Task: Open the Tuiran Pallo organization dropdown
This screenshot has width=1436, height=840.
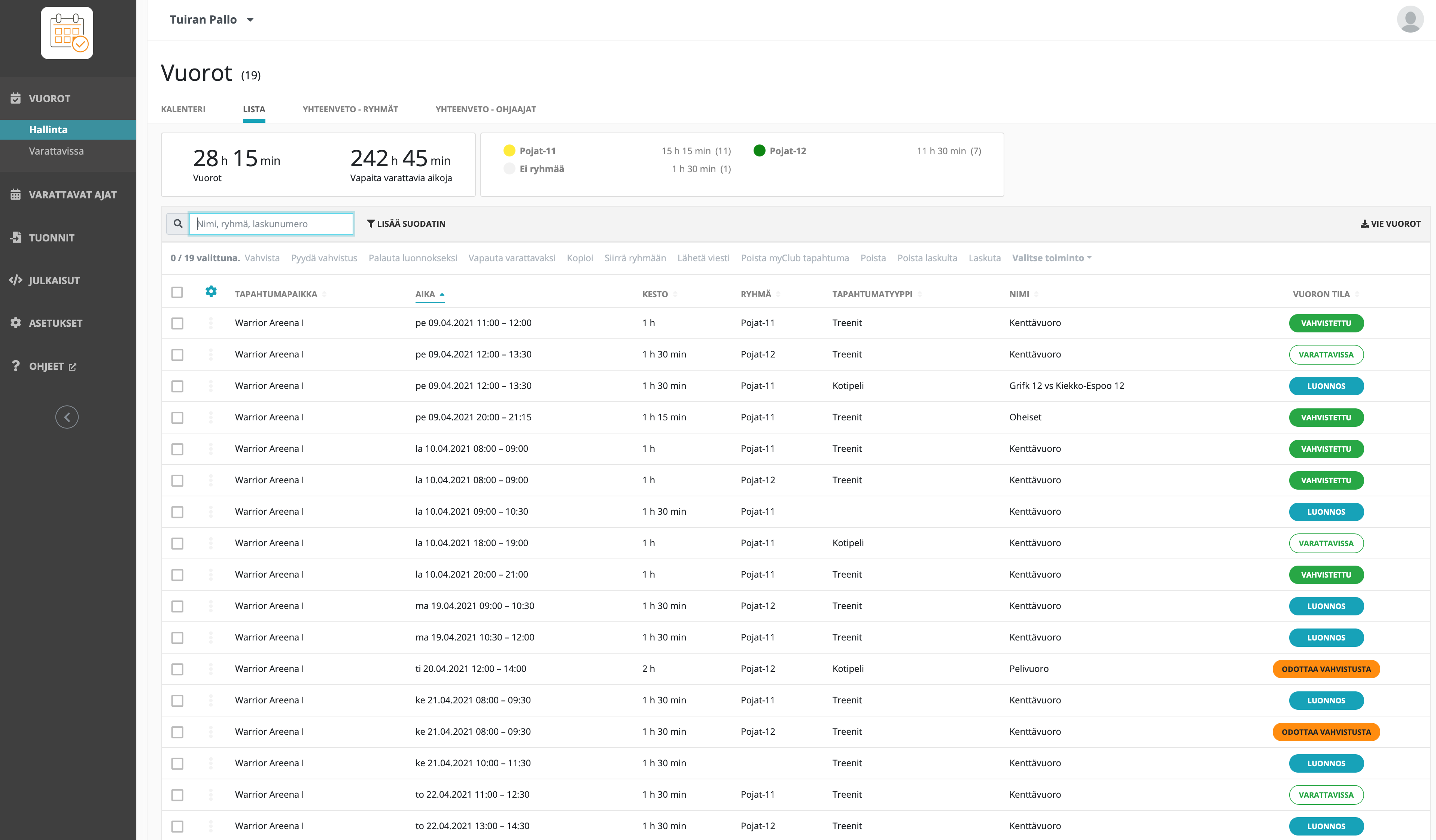Action: click(212, 19)
